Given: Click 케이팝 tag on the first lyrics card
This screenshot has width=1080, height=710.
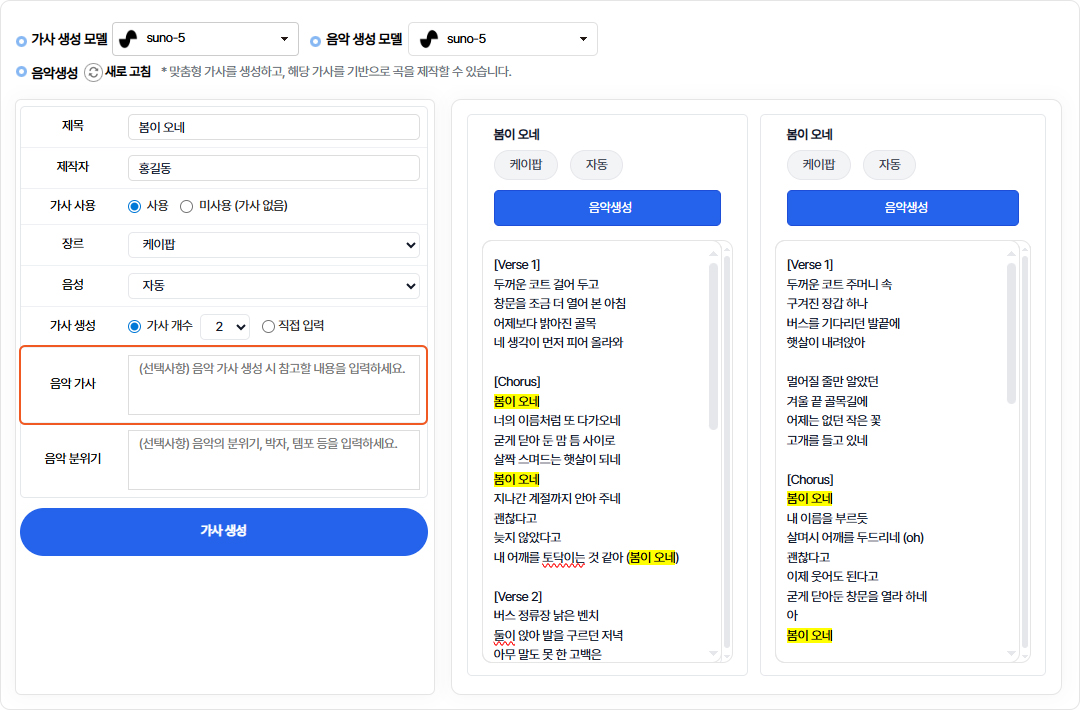Looking at the screenshot, I should click(x=525, y=165).
